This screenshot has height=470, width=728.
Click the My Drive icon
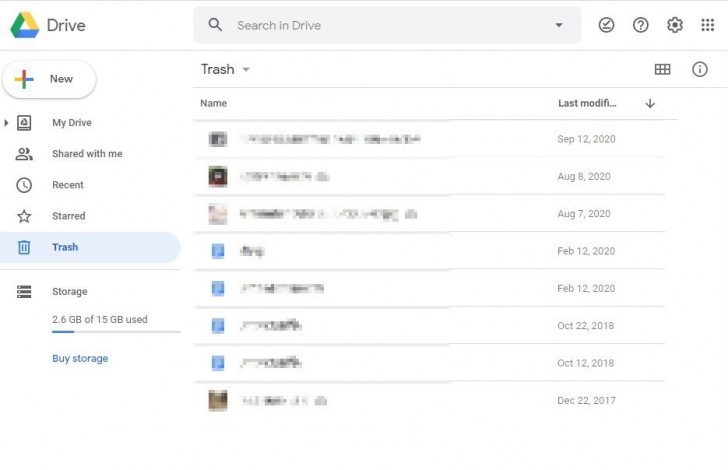pyautogui.click(x=24, y=123)
